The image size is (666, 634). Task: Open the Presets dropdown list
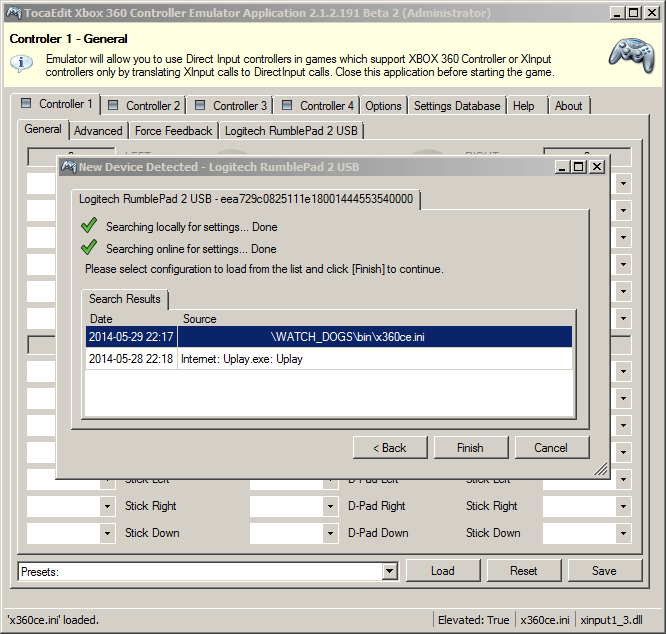(389, 572)
